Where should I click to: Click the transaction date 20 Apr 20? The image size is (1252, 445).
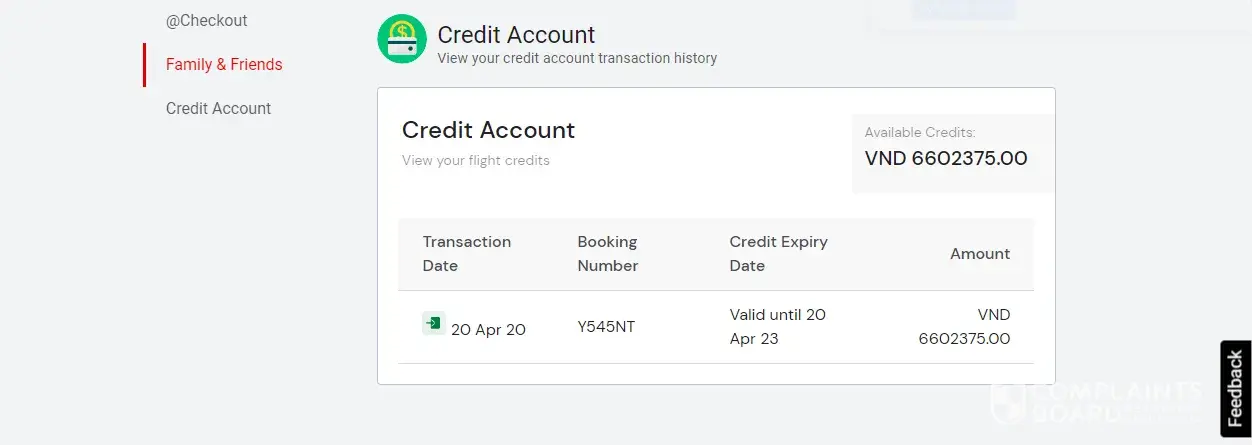(x=488, y=329)
